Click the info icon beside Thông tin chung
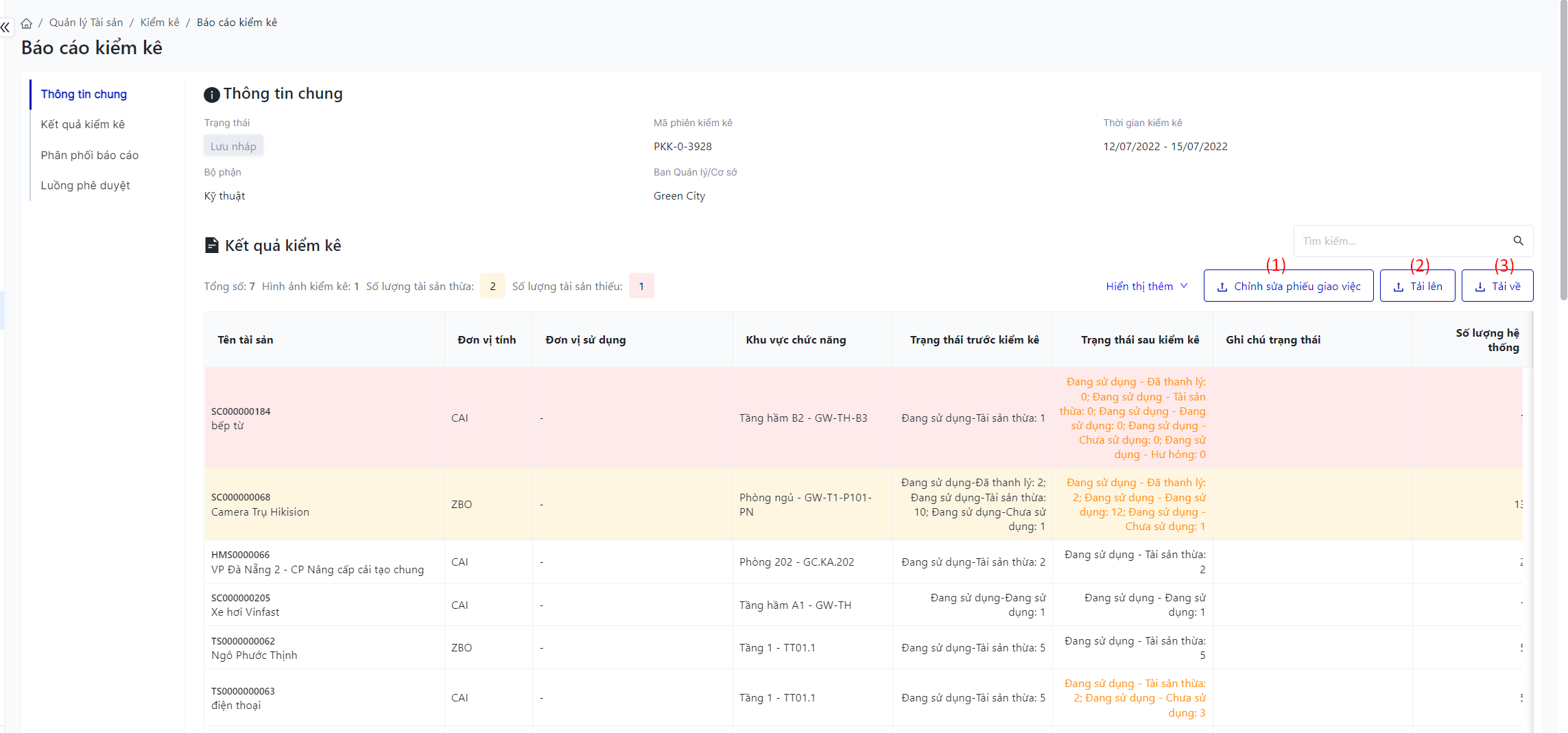The image size is (1568, 733). click(212, 95)
